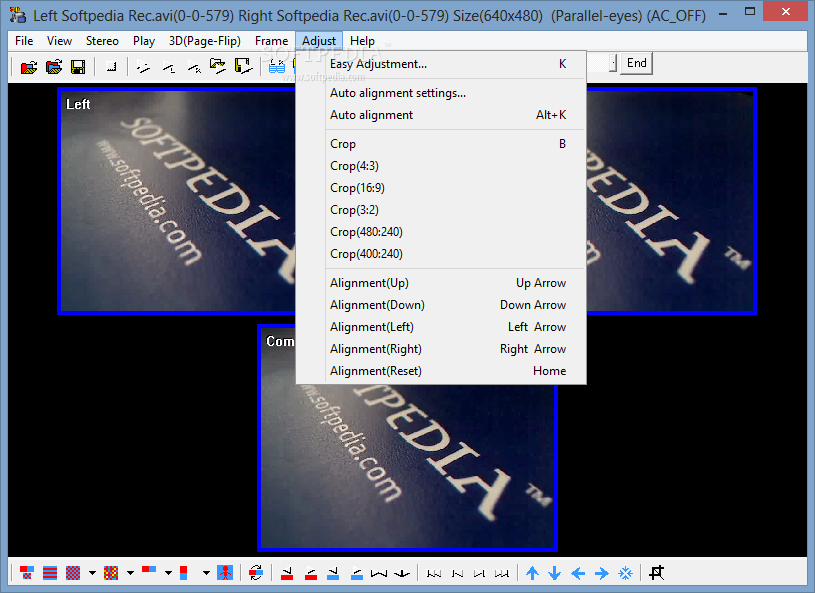Click the blue L R glasses icon
The width and height of the screenshot is (815, 593).
pos(277,67)
